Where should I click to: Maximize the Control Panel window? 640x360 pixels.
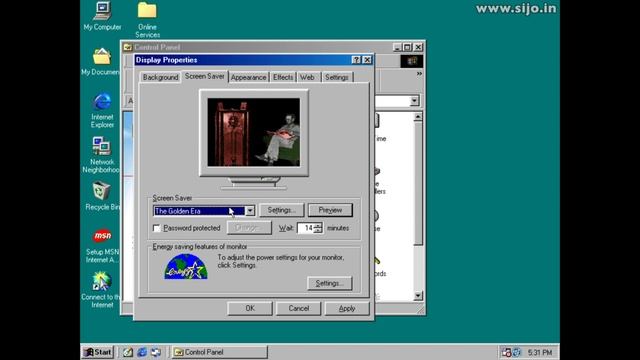407,47
